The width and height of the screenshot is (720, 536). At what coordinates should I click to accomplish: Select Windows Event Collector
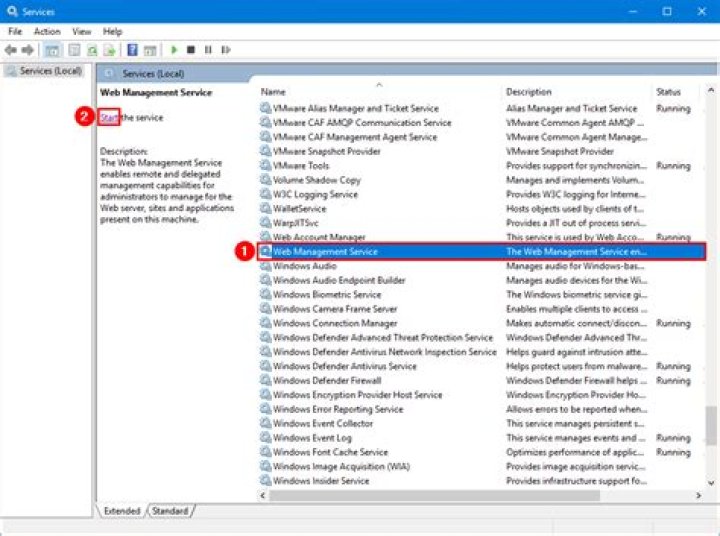[x=323, y=423]
